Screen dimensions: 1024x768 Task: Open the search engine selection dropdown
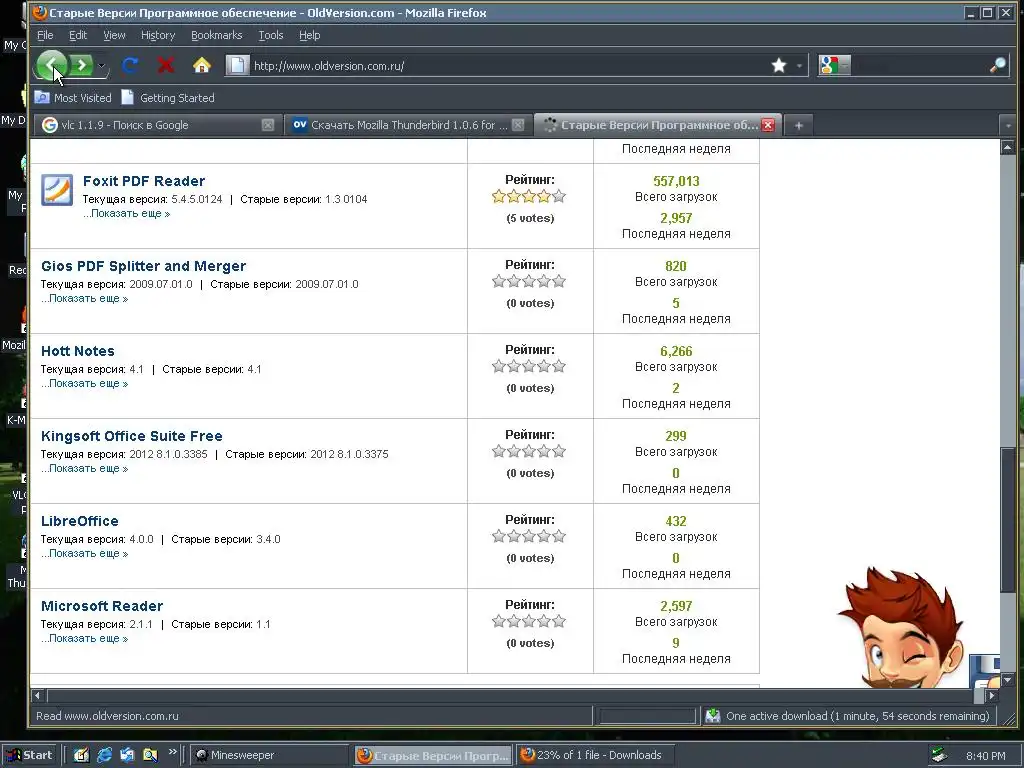pos(844,65)
